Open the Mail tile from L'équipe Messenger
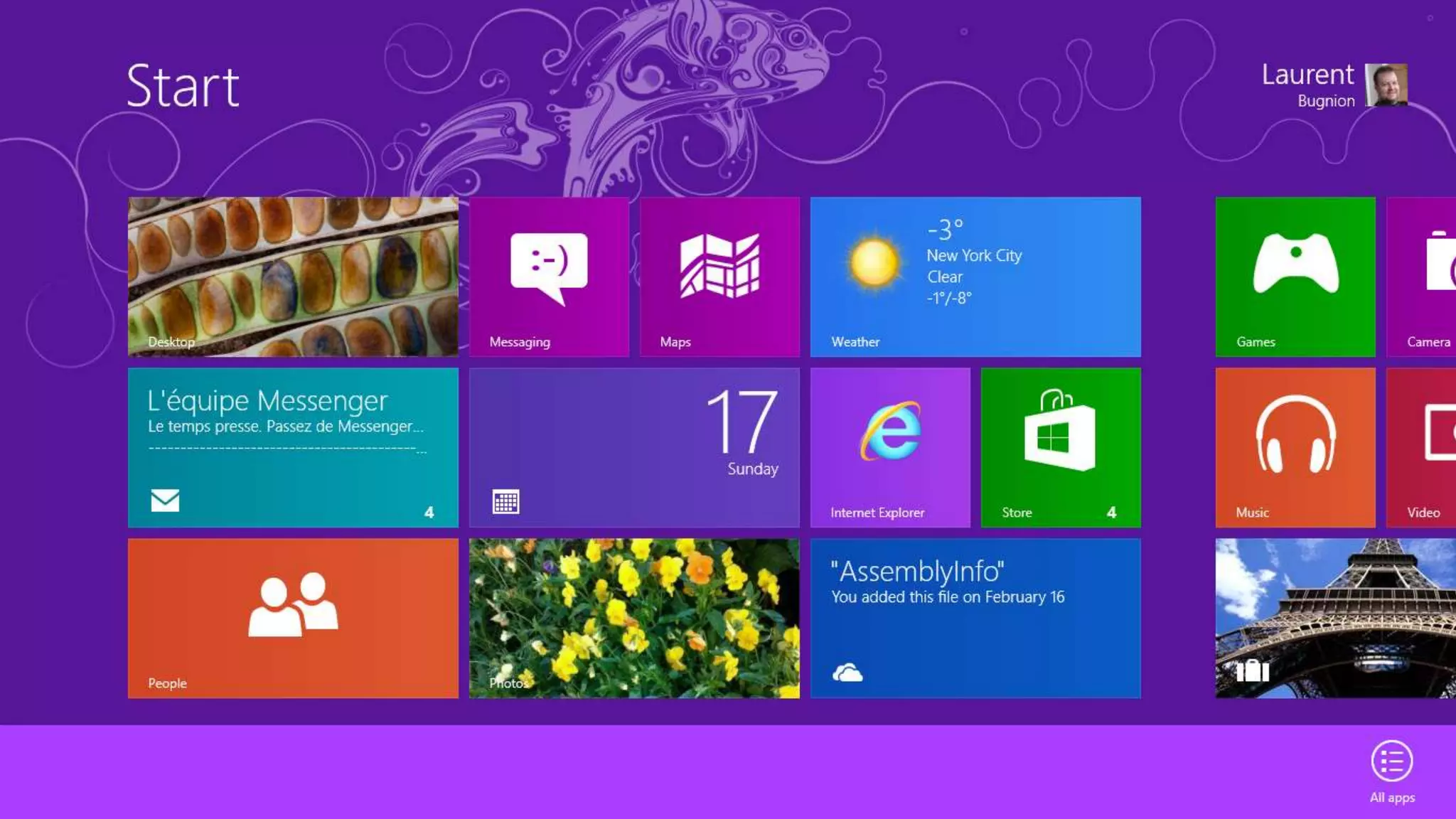The image size is (1456, 819). (293, 447)
